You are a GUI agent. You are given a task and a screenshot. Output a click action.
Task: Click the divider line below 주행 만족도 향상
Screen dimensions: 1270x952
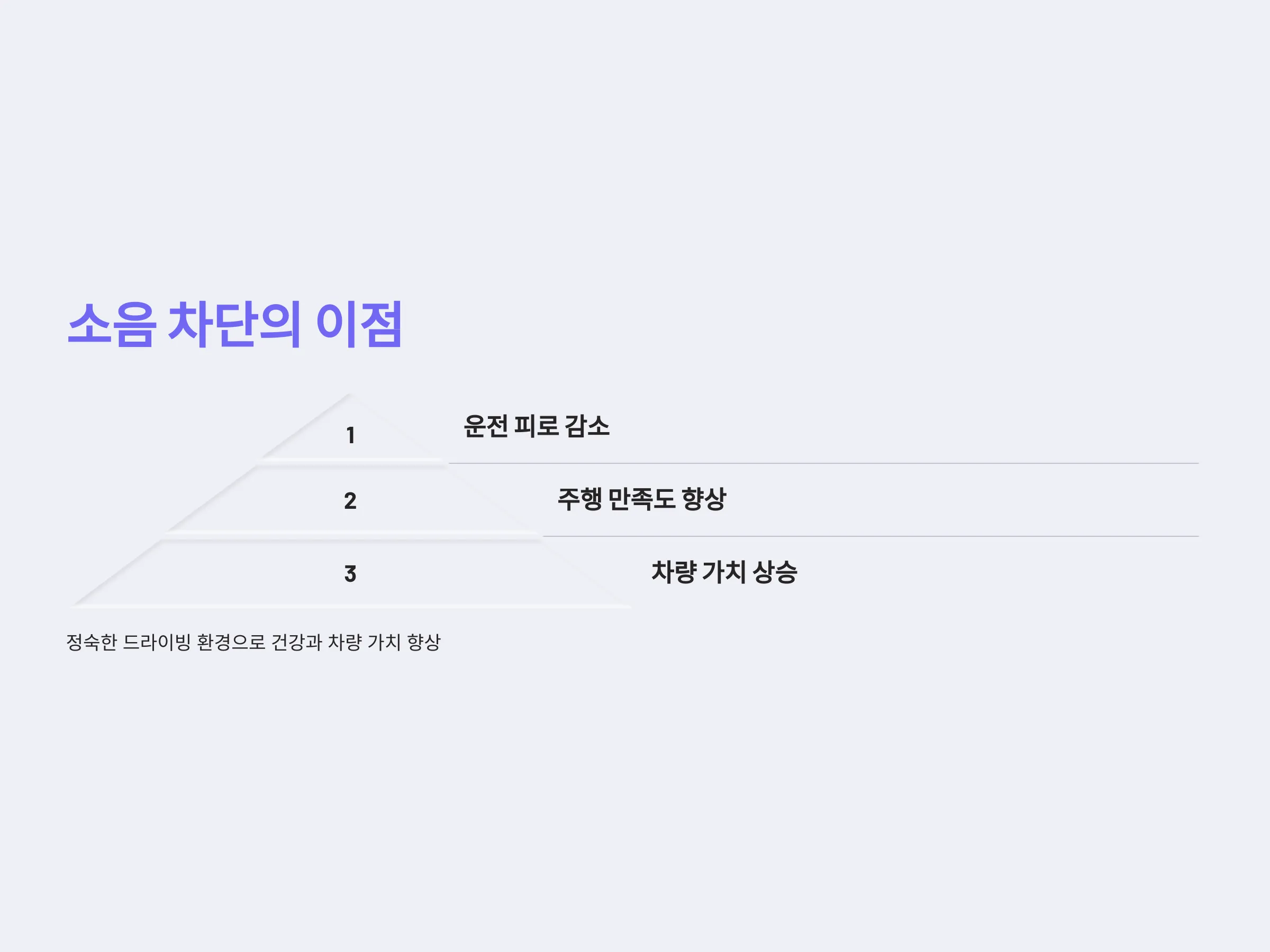pyautogui.click(x=870, y=536)
